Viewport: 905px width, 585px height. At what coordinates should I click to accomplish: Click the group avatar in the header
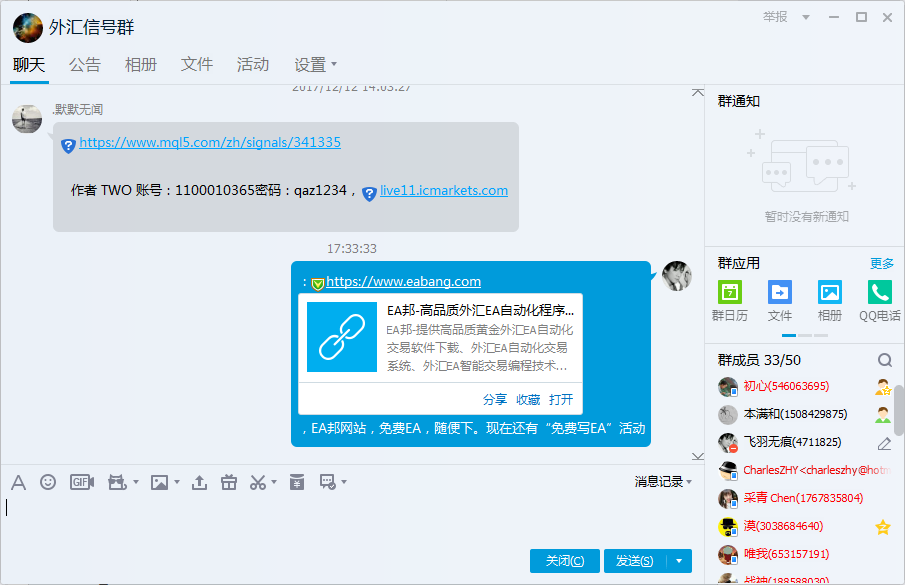[28, 28]
